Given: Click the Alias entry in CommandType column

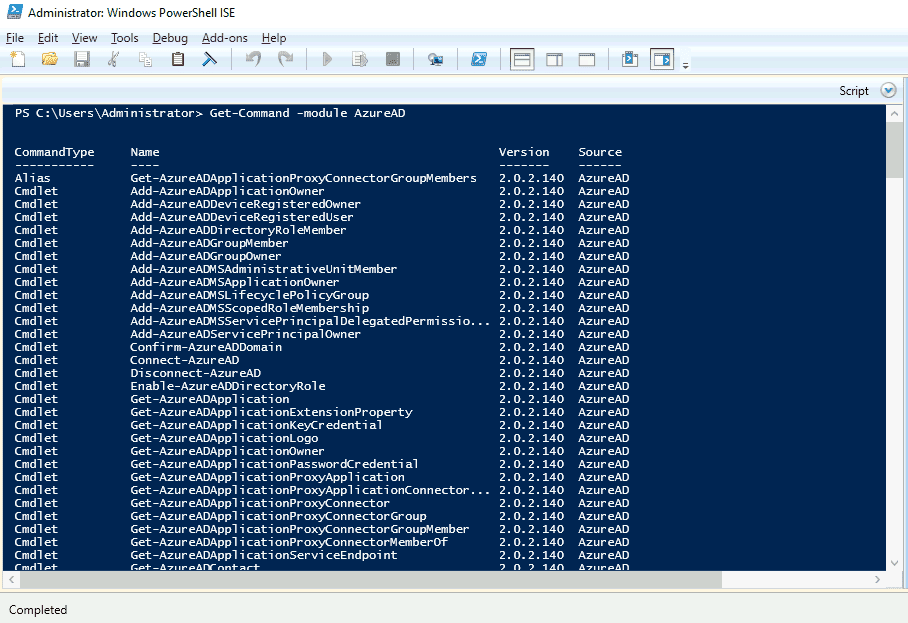Looking at the screenshot, I should coord(32,178).
